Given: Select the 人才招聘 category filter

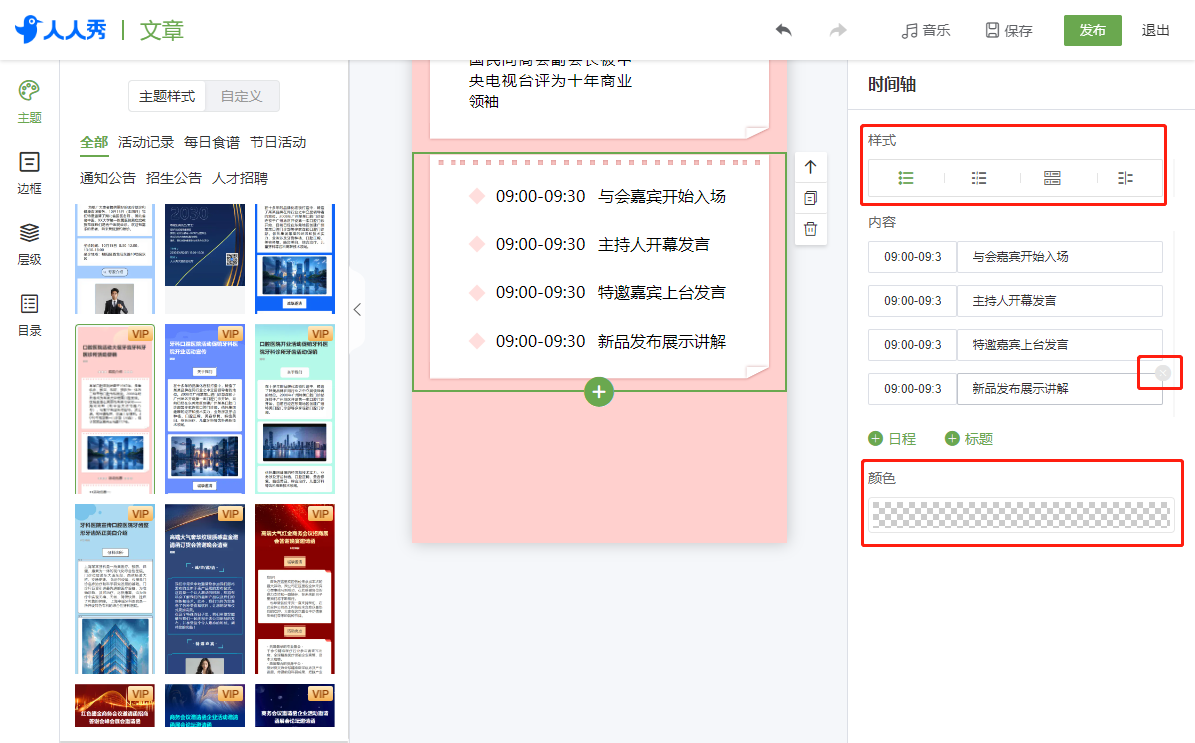Looking at the screenshot, I should pos(240,178).
